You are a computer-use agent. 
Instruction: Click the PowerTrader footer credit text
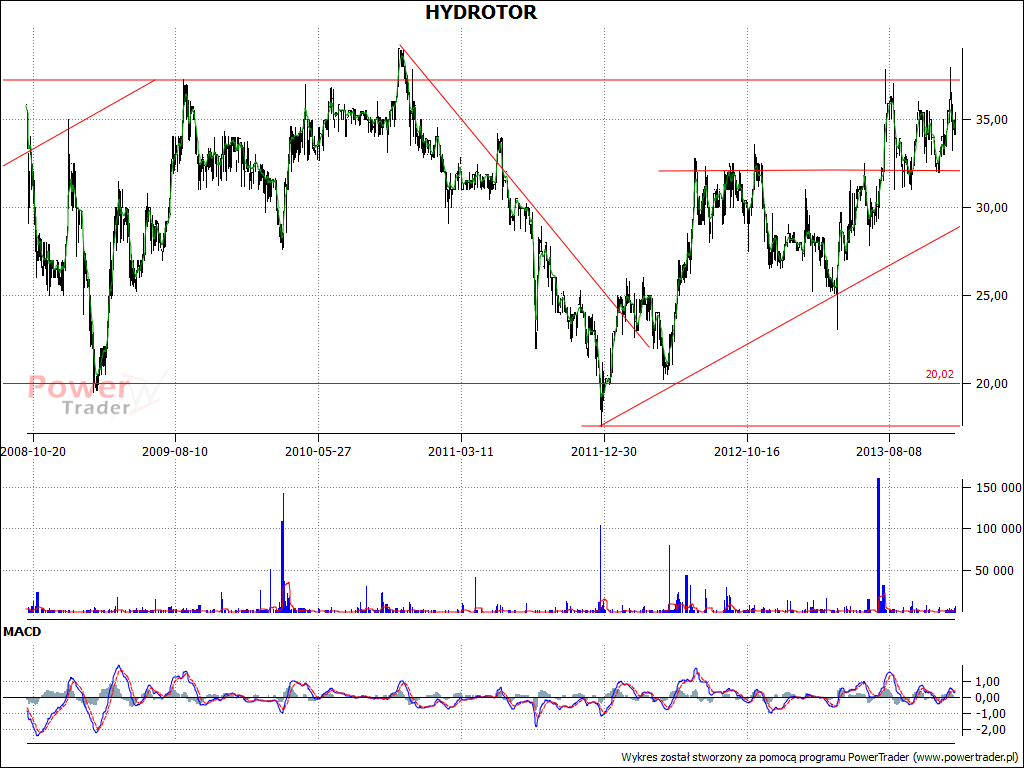click(820, 757)
